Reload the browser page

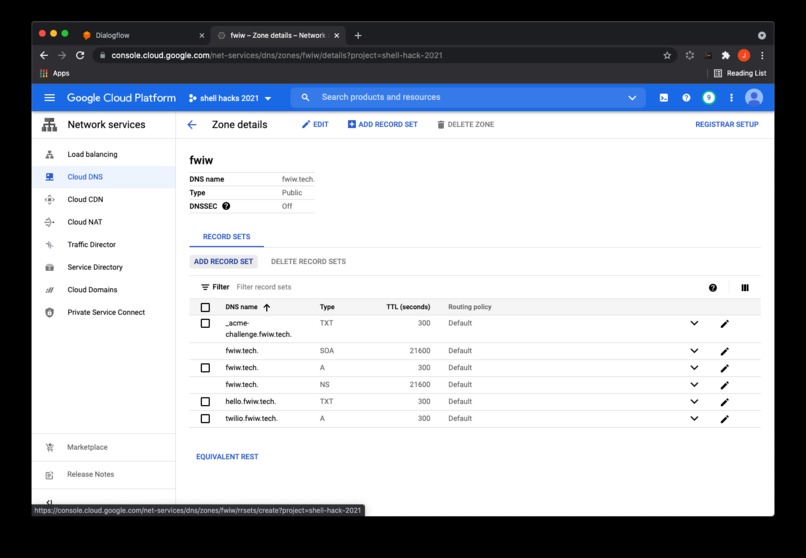point(80,55)
